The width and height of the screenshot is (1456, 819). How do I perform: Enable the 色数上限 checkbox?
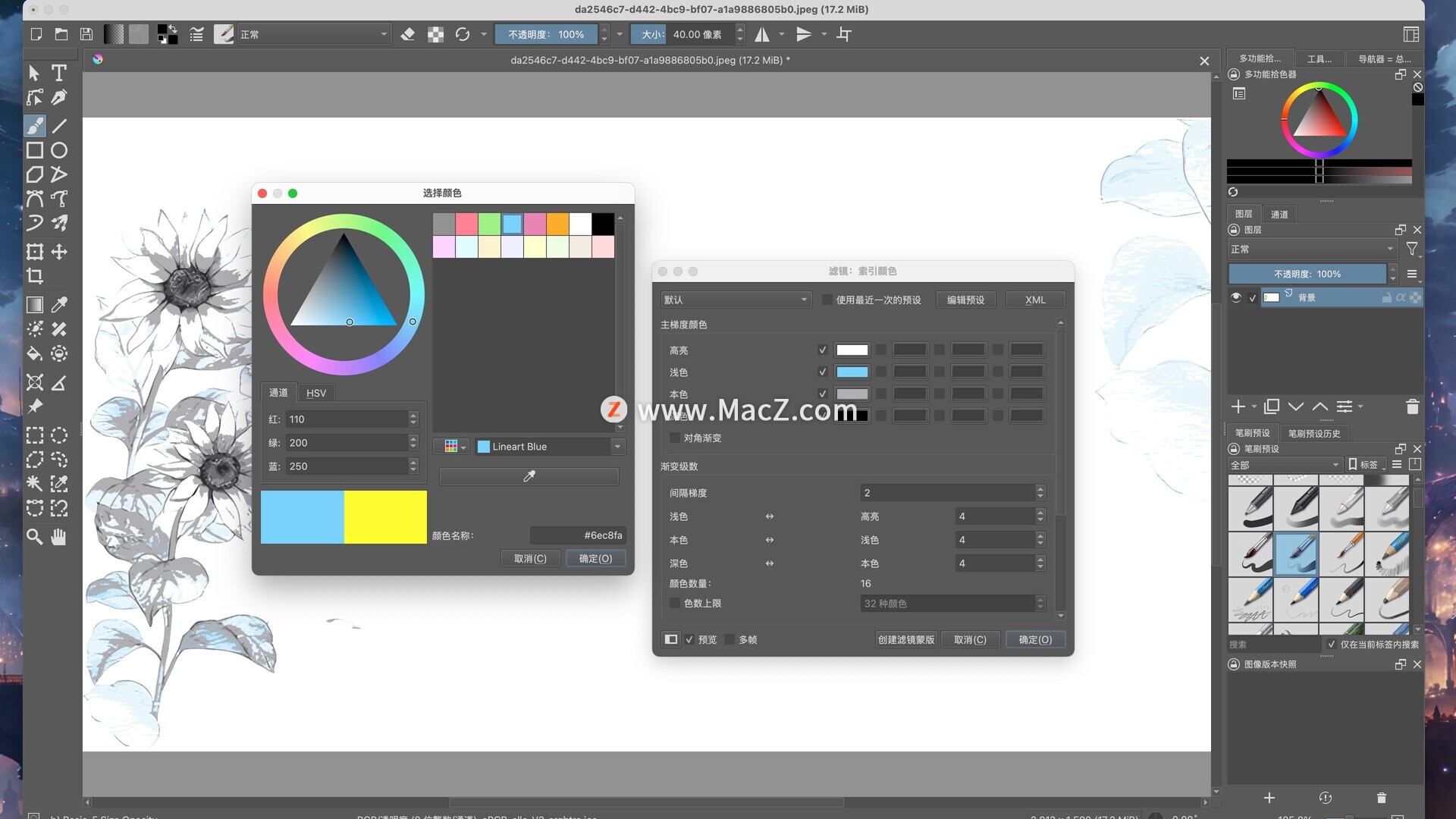click(675, 604)
